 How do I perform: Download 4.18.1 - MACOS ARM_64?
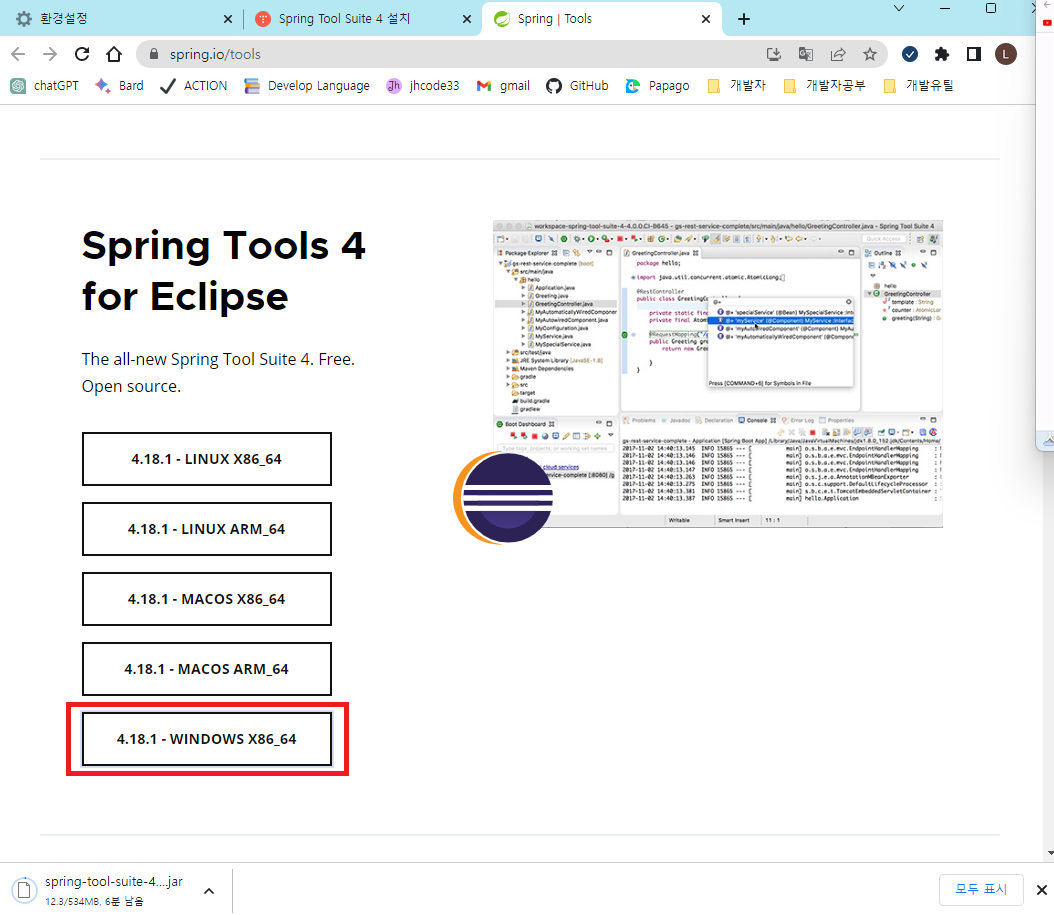(206, 669)
